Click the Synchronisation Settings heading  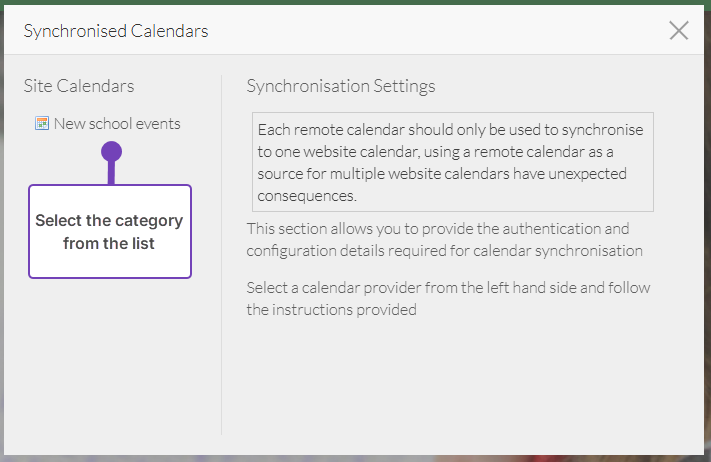pyautogui.click(x=341, y=87)
